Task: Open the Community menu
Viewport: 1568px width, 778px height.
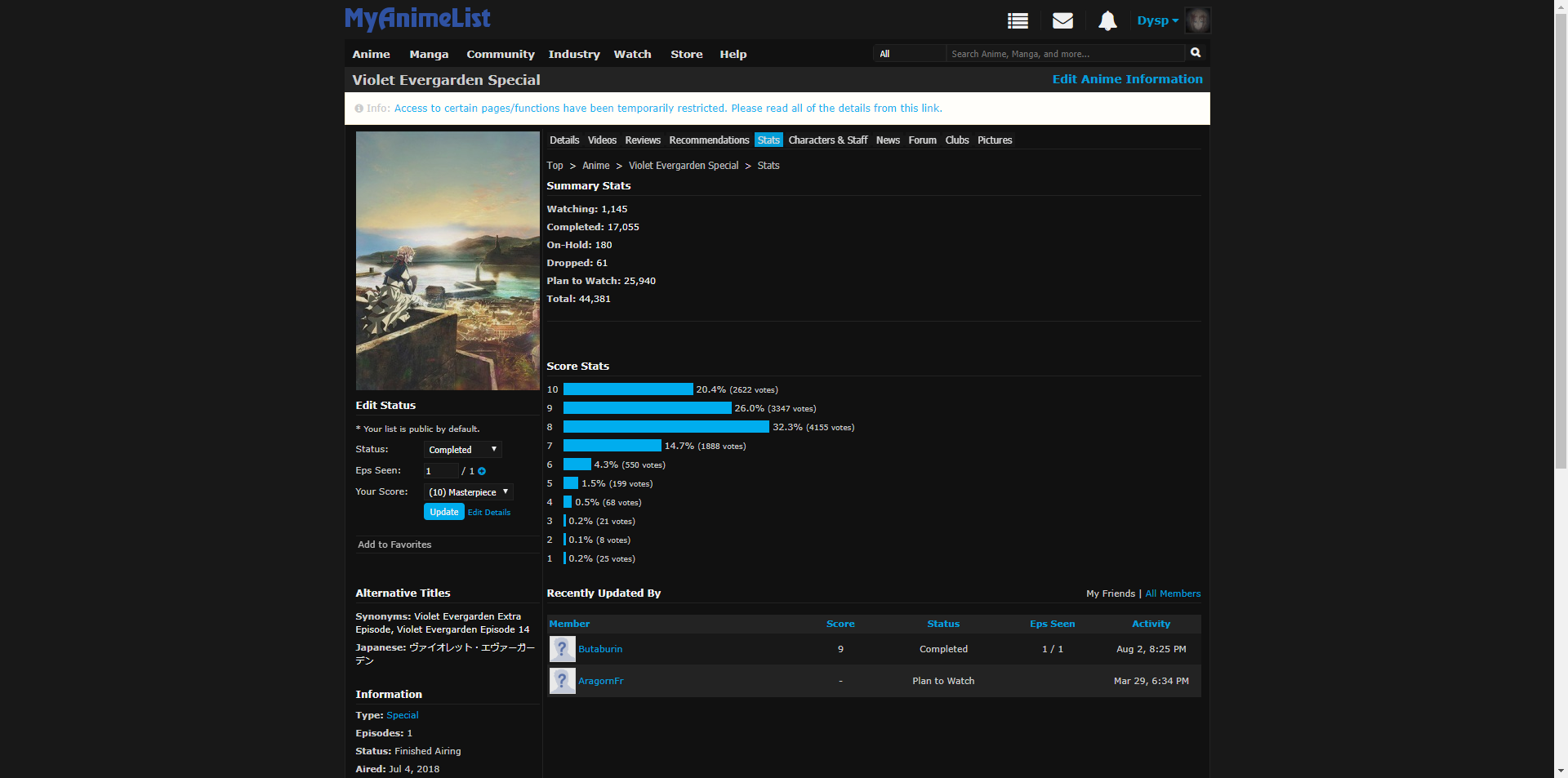Action: pyautogui.click(x=500, y=55)
